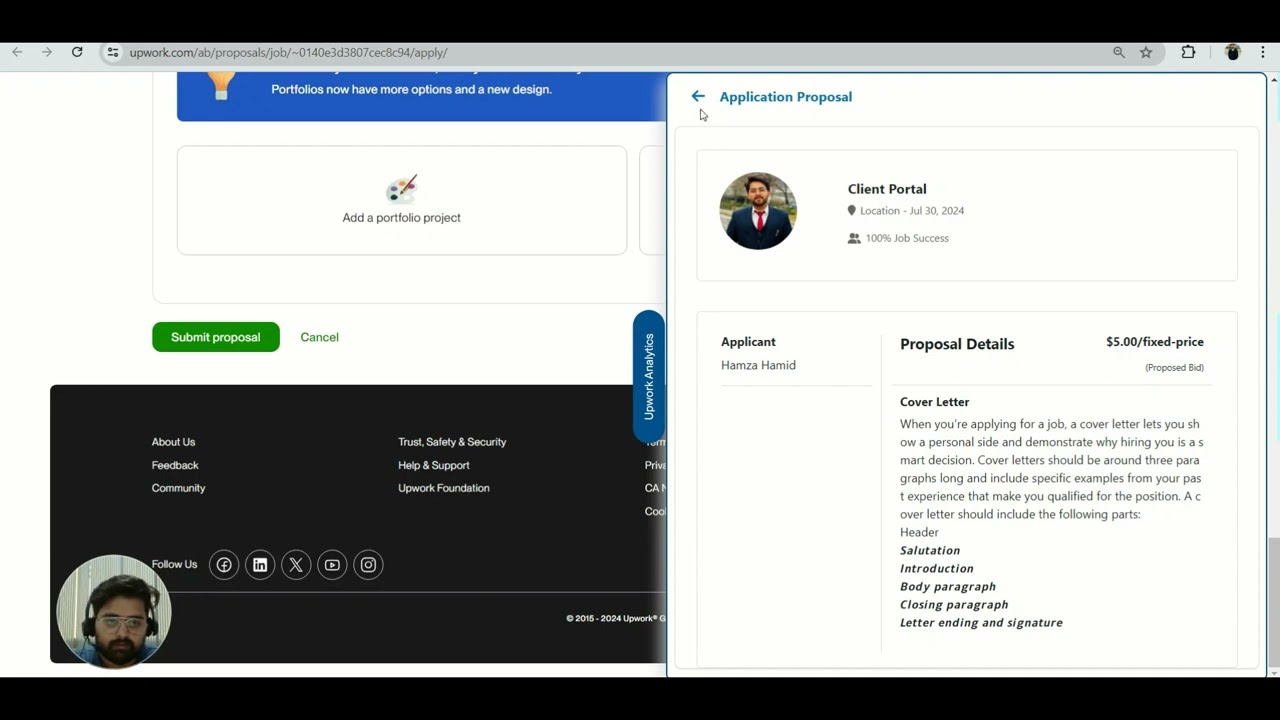Go back using the browser back arrow
Viewport: 1280px width, 720px height.
click(17, 52)
